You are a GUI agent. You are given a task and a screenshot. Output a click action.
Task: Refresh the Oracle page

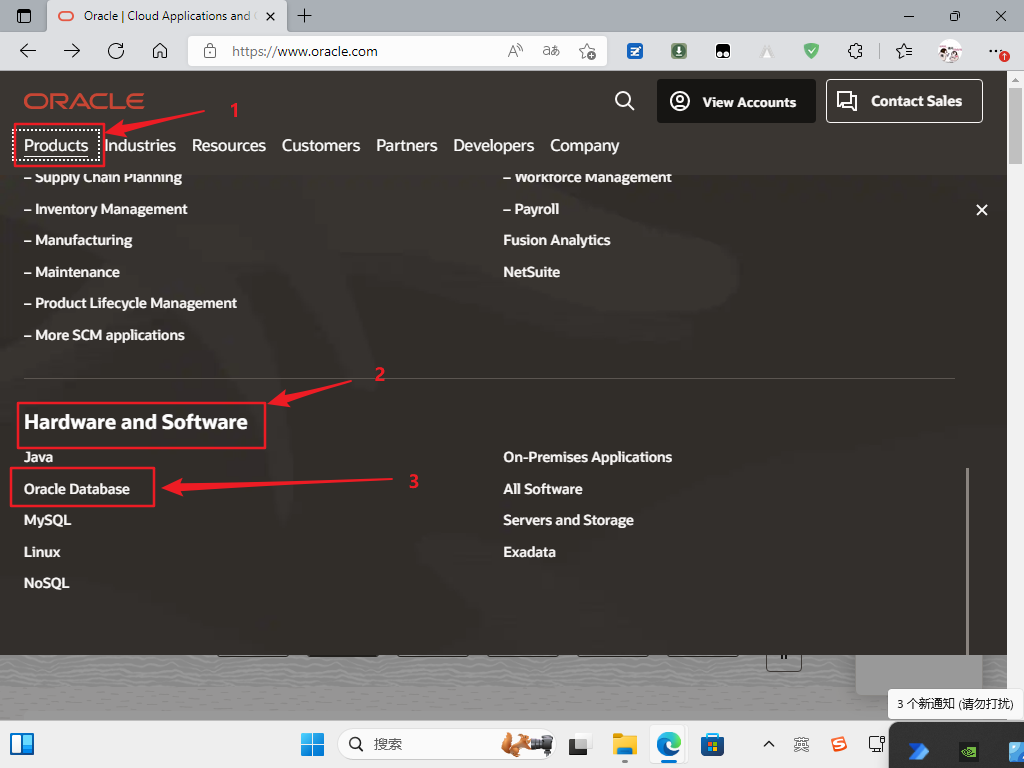click(116, 49)
